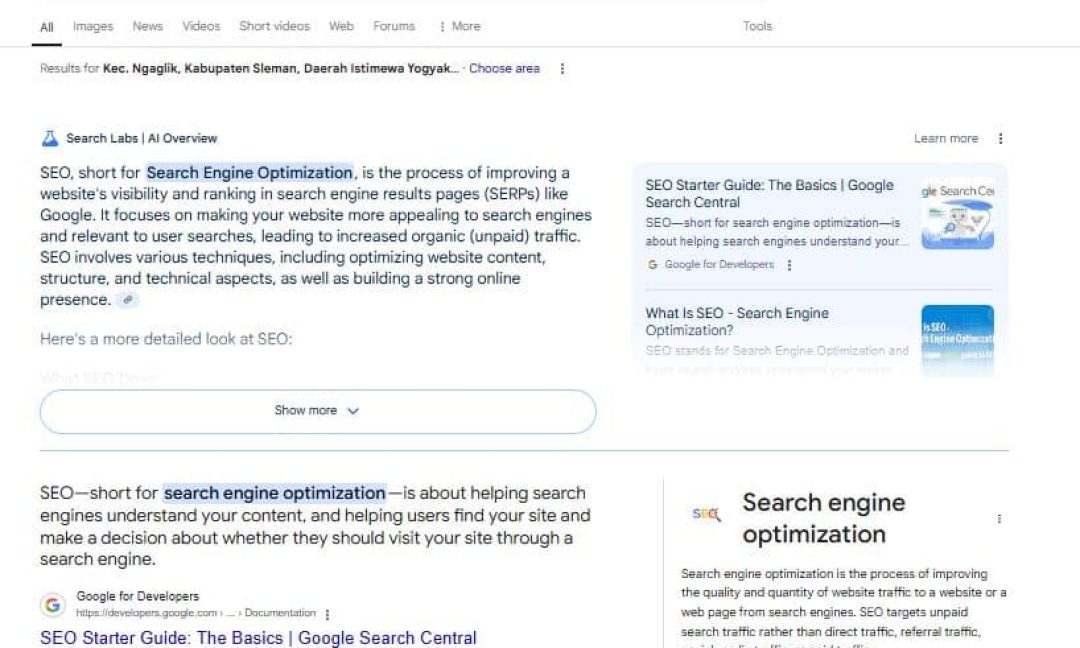
Task: Switch to the Web tab
Action: click(341, 26)
